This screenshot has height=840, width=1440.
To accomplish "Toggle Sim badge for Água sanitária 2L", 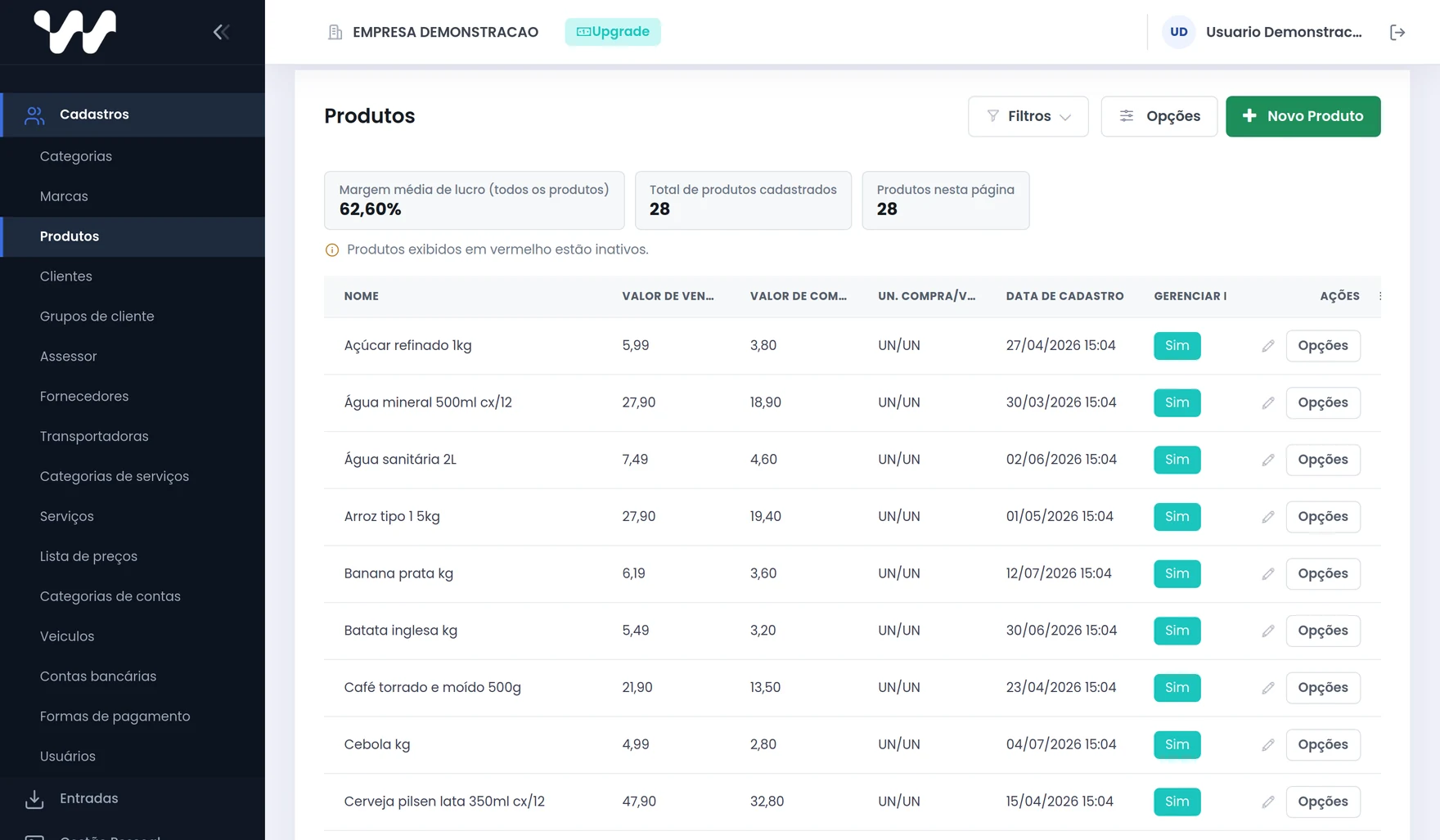I will coord(1177,460).
